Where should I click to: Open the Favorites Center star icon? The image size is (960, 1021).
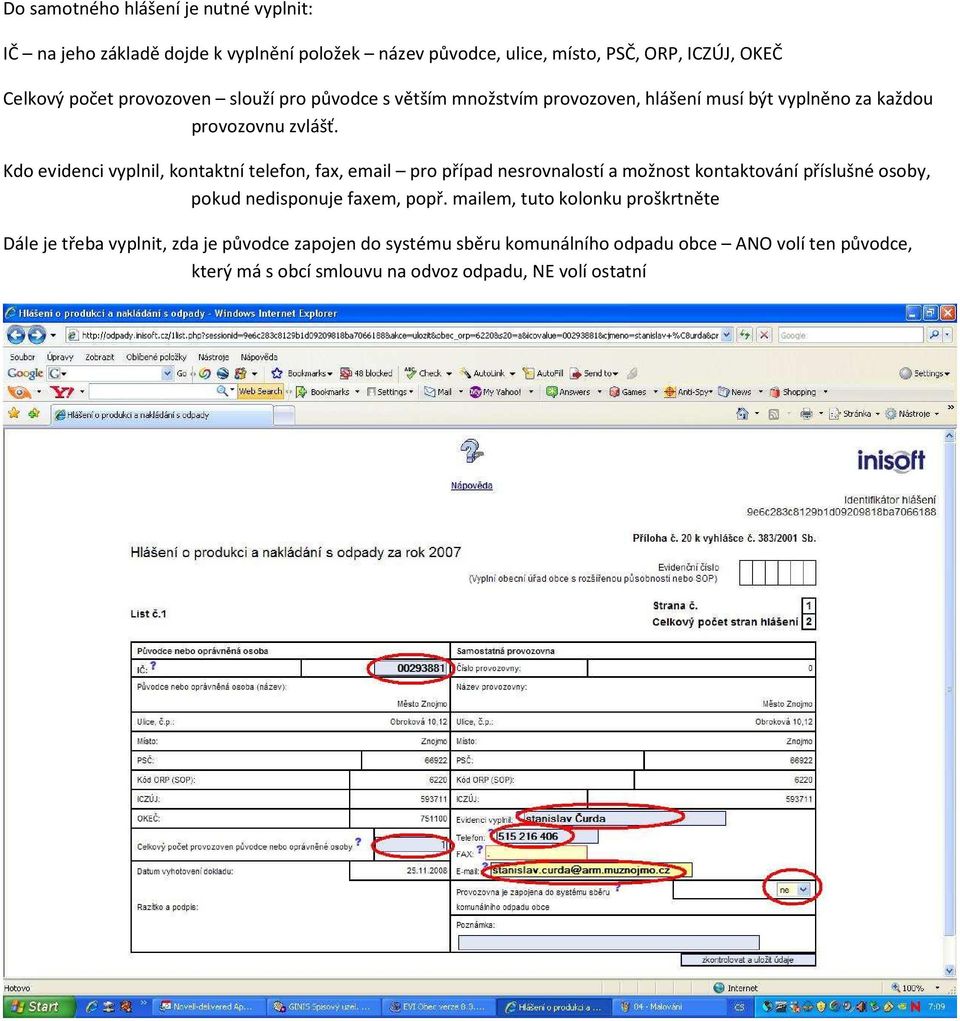click(x=14, y=413)
